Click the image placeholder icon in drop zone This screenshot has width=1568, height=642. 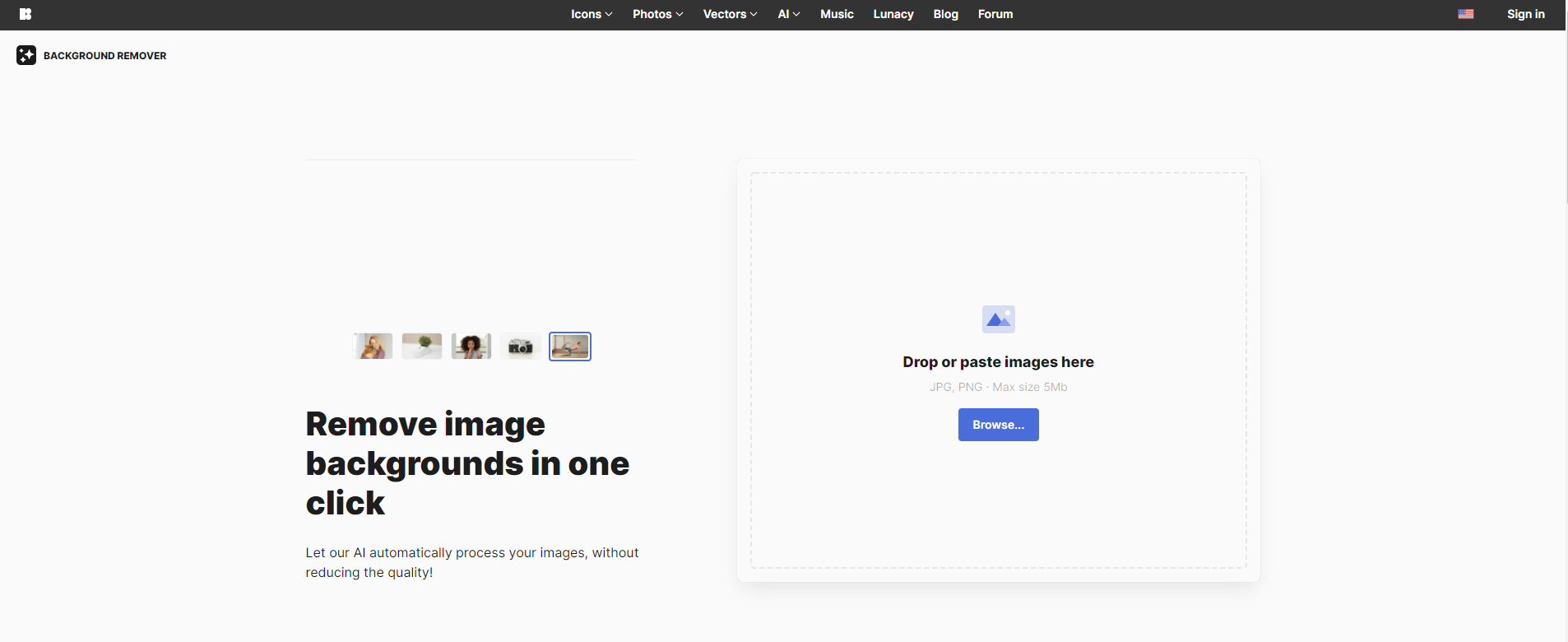click(x=999, y=319)
